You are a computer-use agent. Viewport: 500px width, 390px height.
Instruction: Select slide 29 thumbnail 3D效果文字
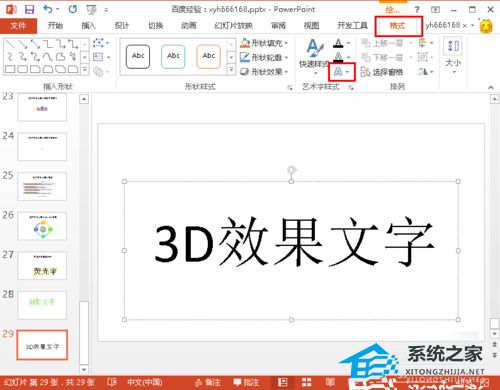point(42,345)
